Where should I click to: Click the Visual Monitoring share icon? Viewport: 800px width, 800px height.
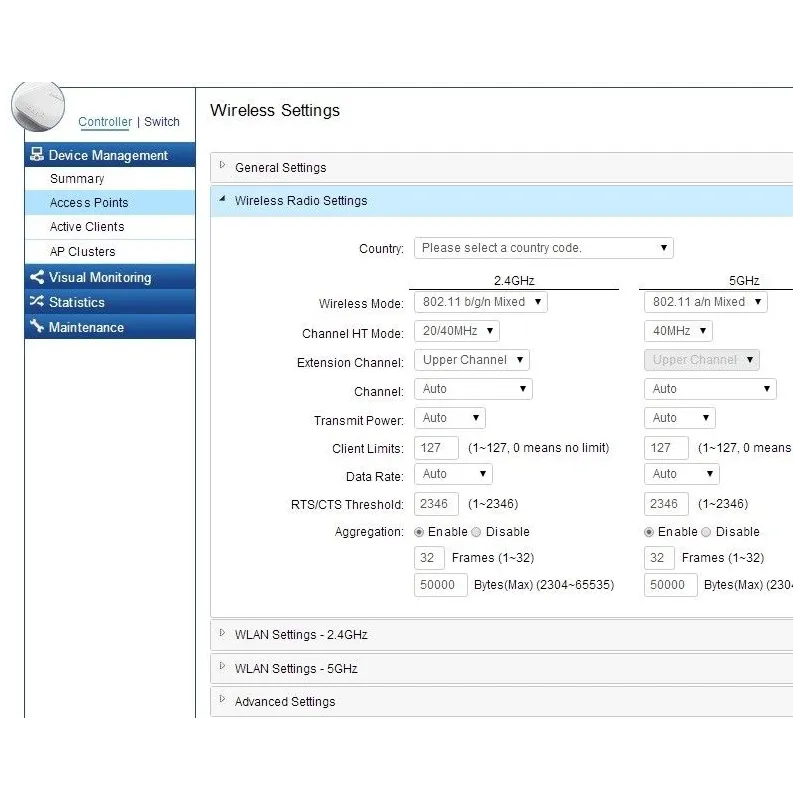(x=37, y=277)
